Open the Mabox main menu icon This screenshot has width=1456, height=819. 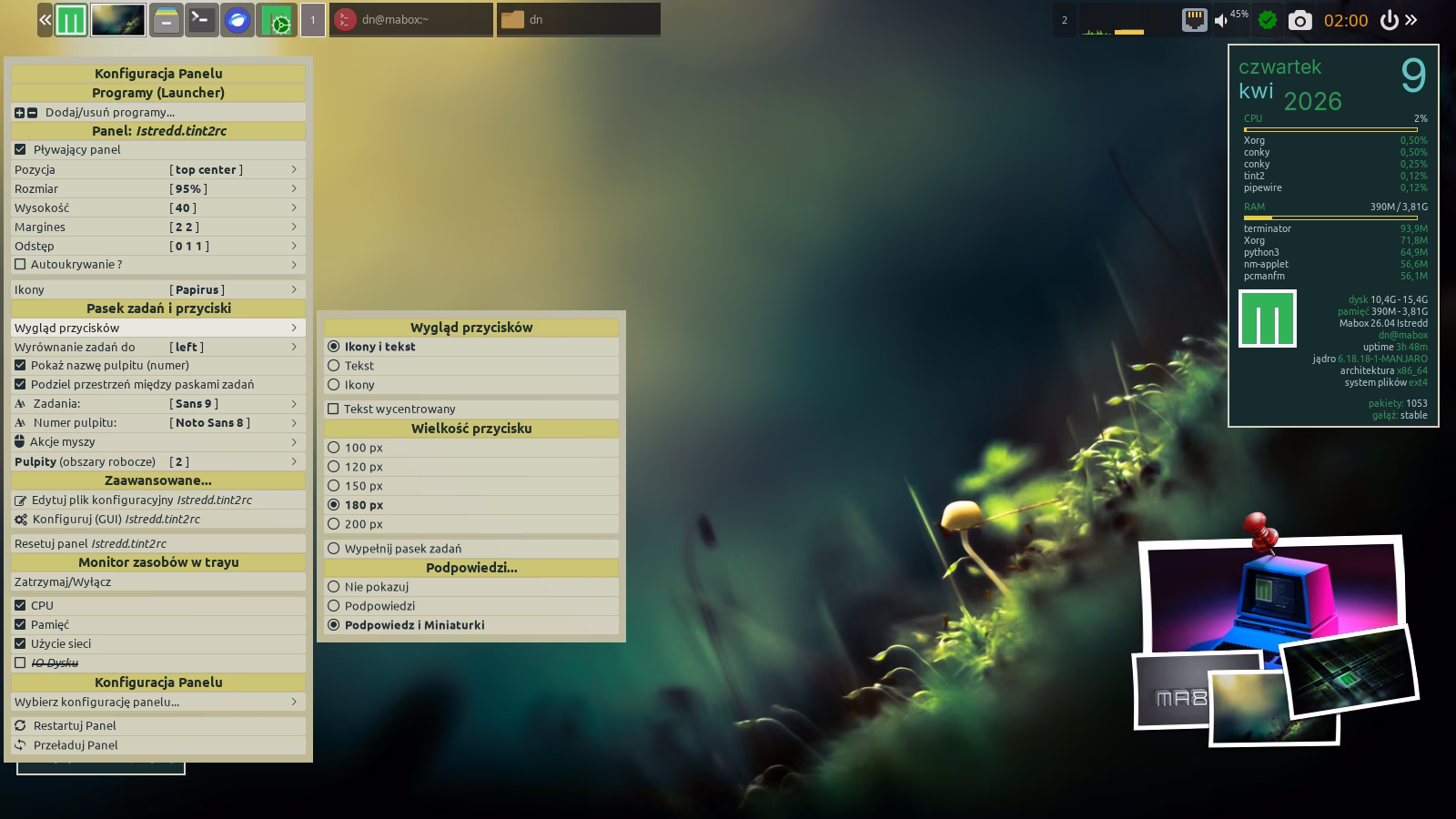71,20
